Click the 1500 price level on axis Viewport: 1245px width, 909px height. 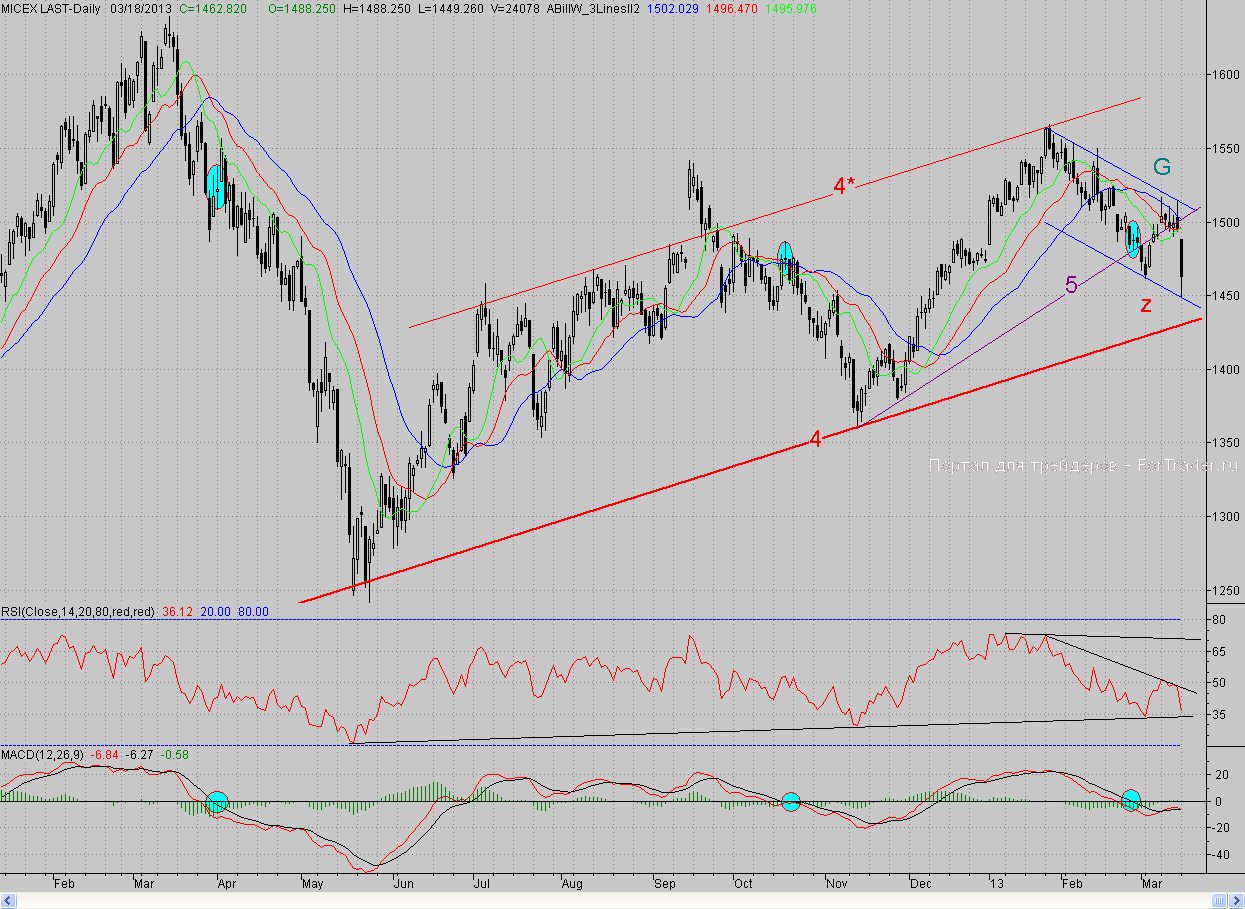1225,222
